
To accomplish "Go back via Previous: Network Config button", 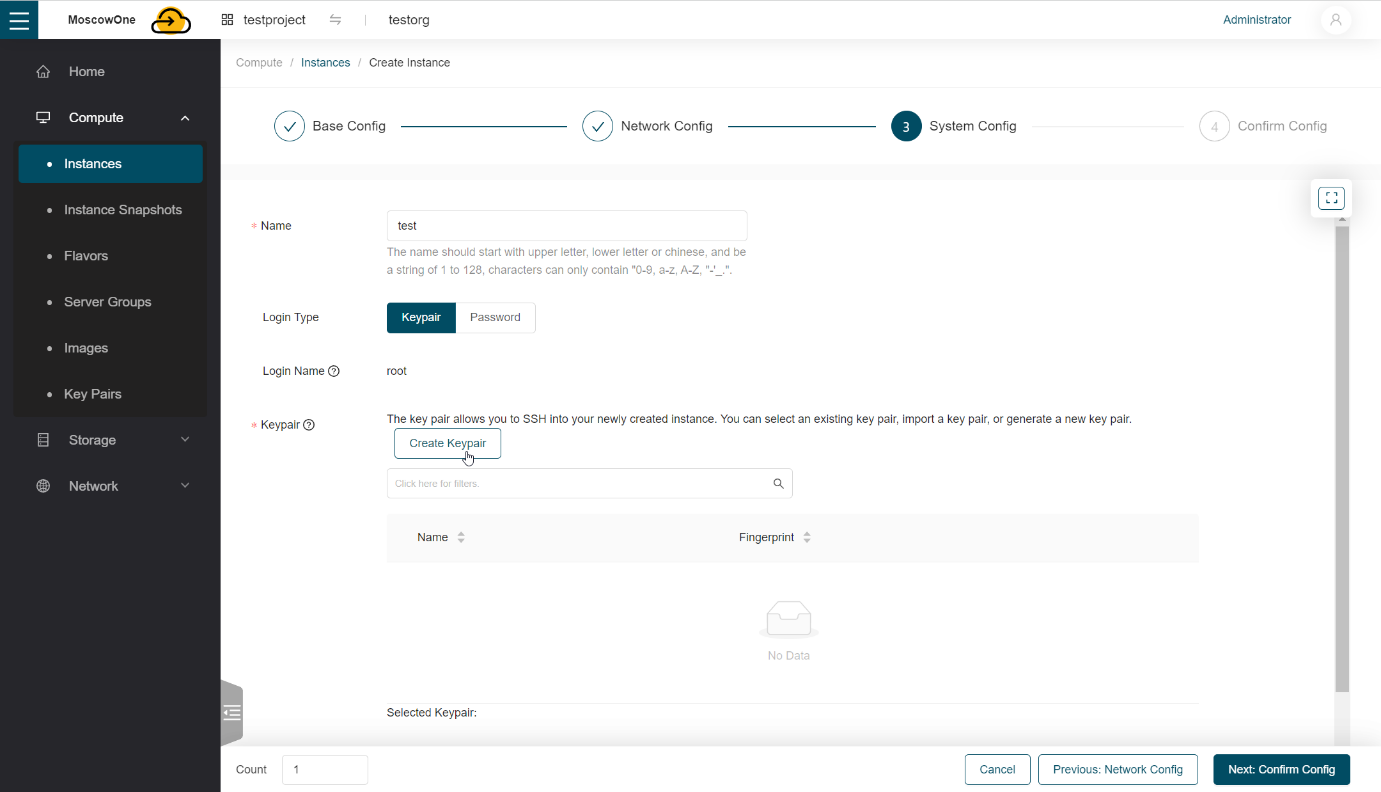I will click(1117, 769).
